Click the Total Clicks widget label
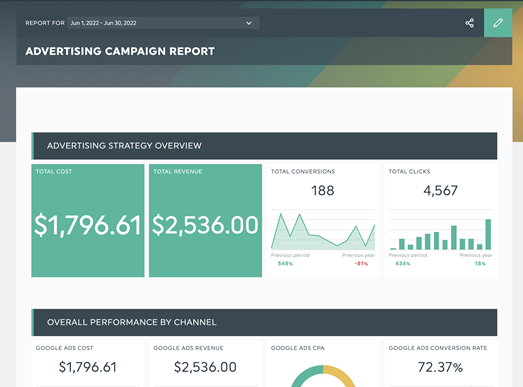 click(x=409, y=171)
